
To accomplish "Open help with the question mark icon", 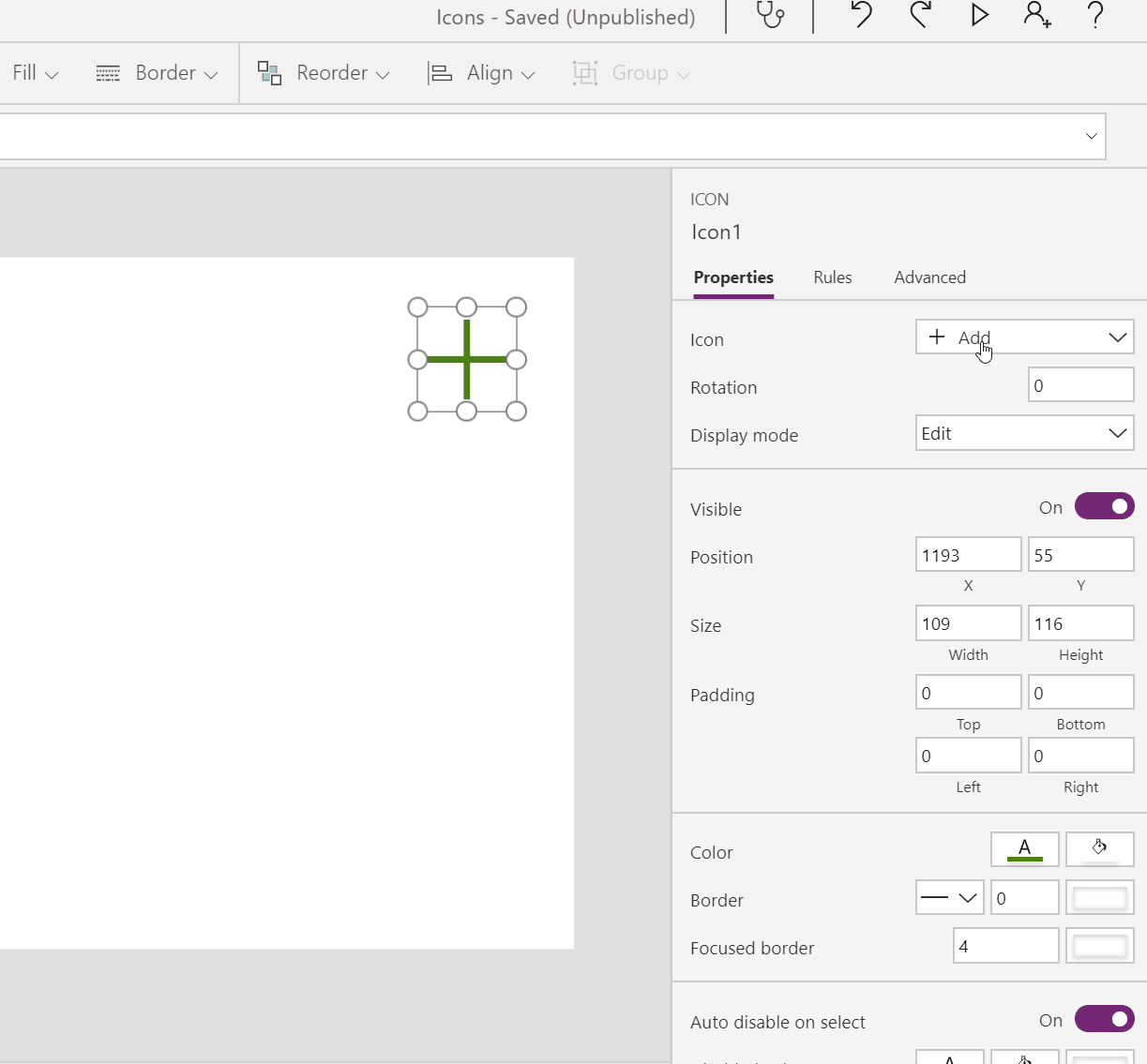I will [1094, 16].
